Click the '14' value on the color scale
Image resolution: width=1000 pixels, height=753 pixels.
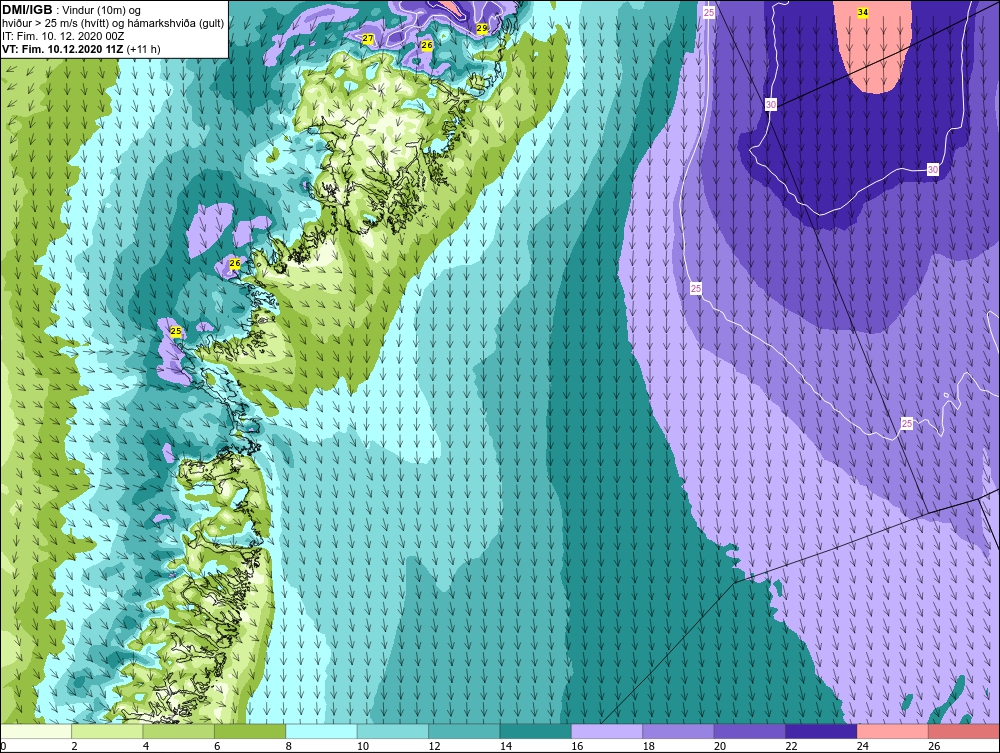click(506, 746)
